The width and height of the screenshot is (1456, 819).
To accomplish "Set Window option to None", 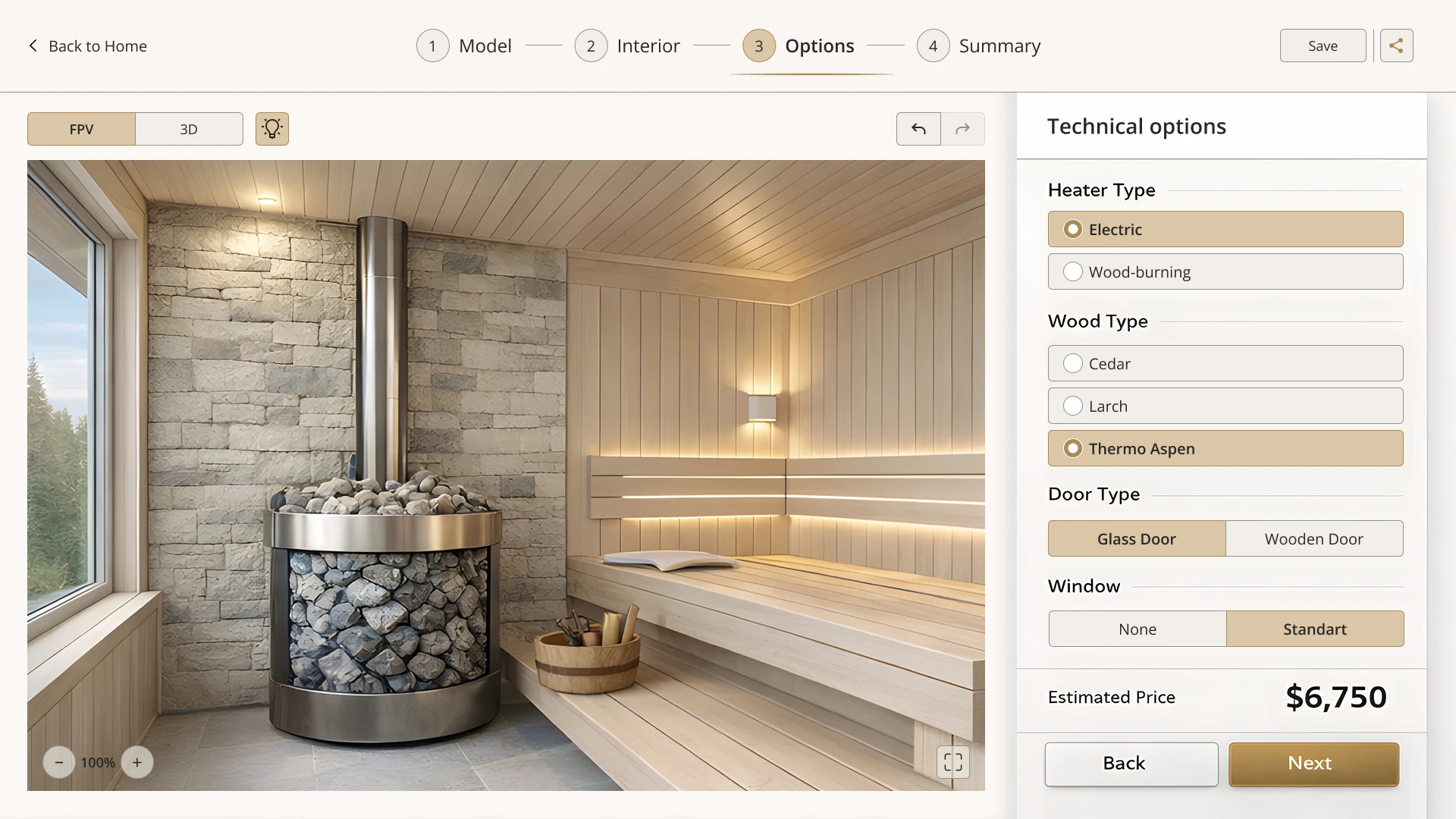I will click(x=1137, y=629).
